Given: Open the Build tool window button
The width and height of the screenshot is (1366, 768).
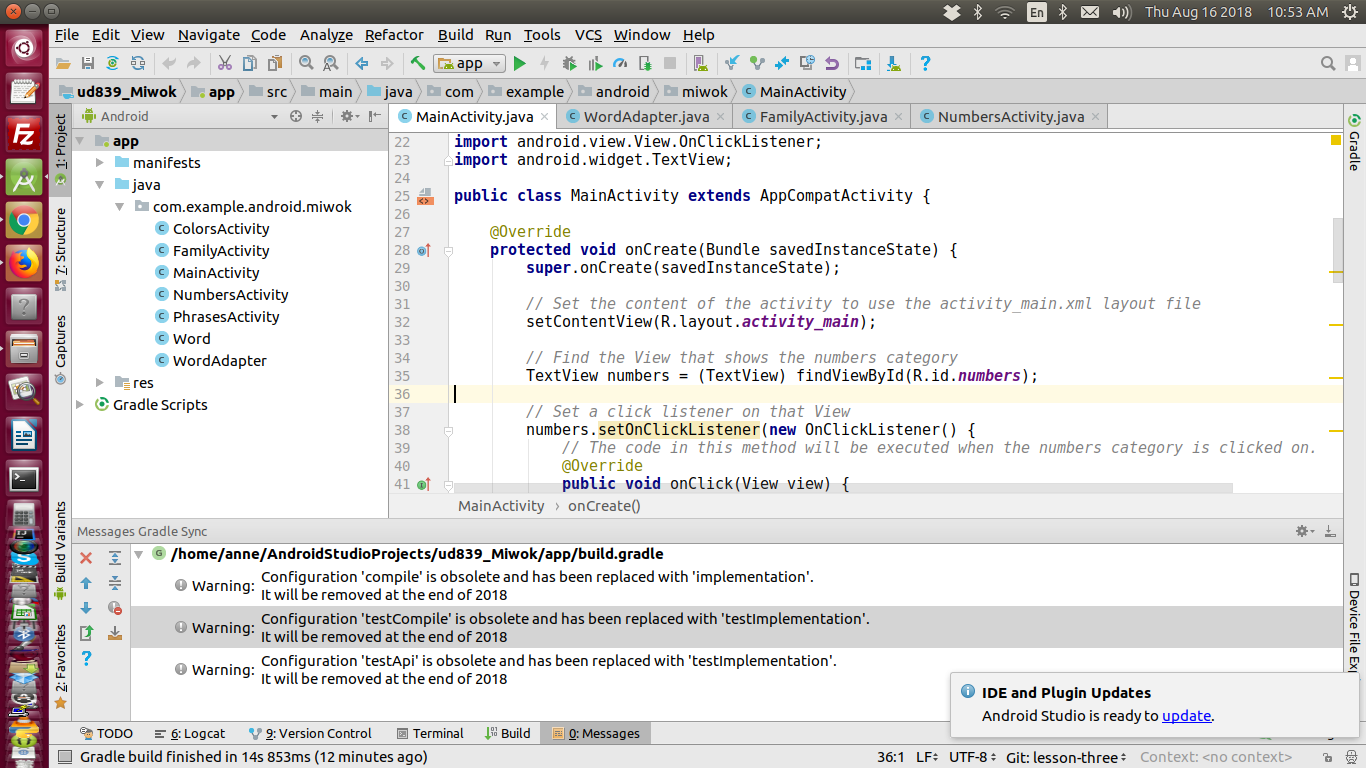Looking at the screenshot, I should (508, 733).
